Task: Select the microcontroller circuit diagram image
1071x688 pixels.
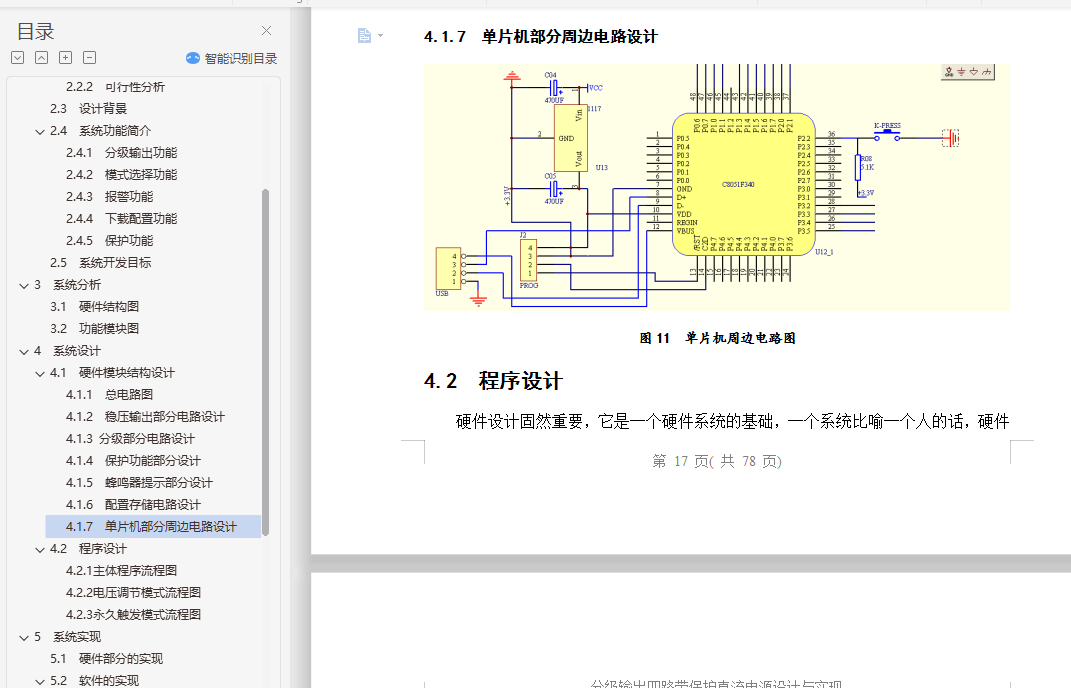Action: 717,187
